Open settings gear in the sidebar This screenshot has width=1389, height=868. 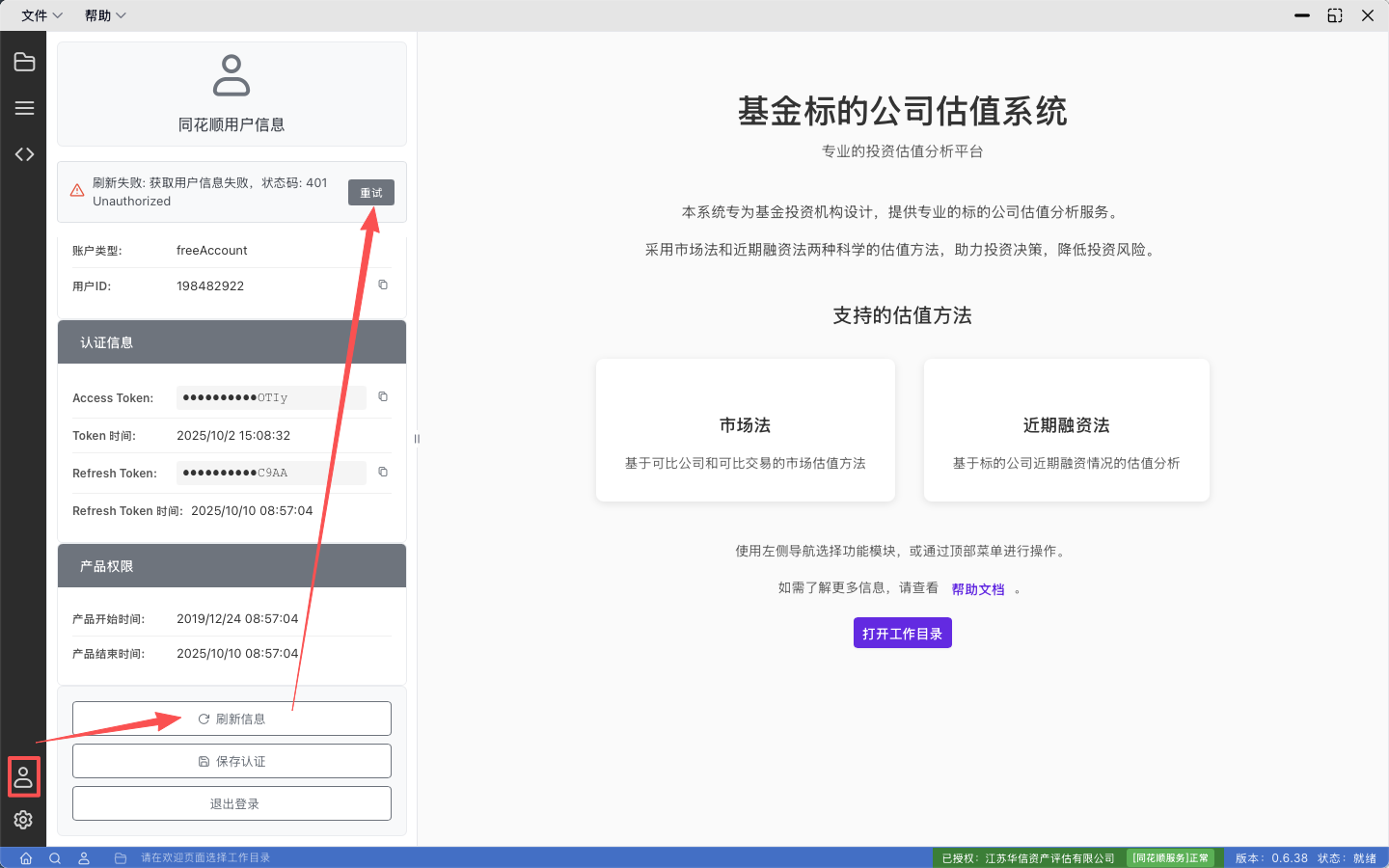pos(23,820)
